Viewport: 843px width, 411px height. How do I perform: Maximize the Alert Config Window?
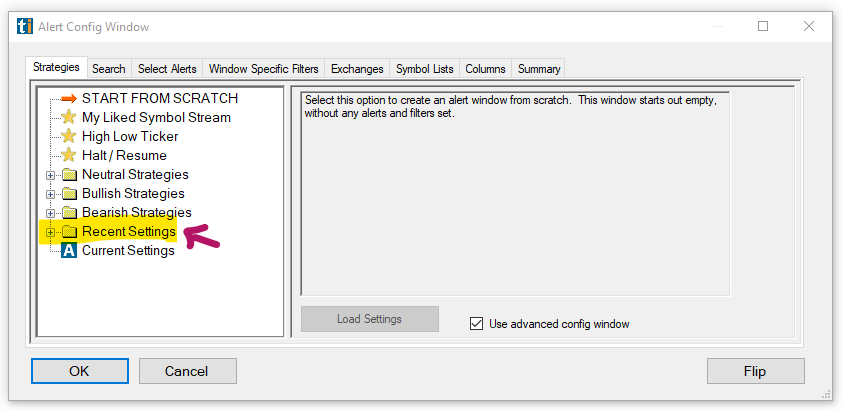click(x=763, y=27)
